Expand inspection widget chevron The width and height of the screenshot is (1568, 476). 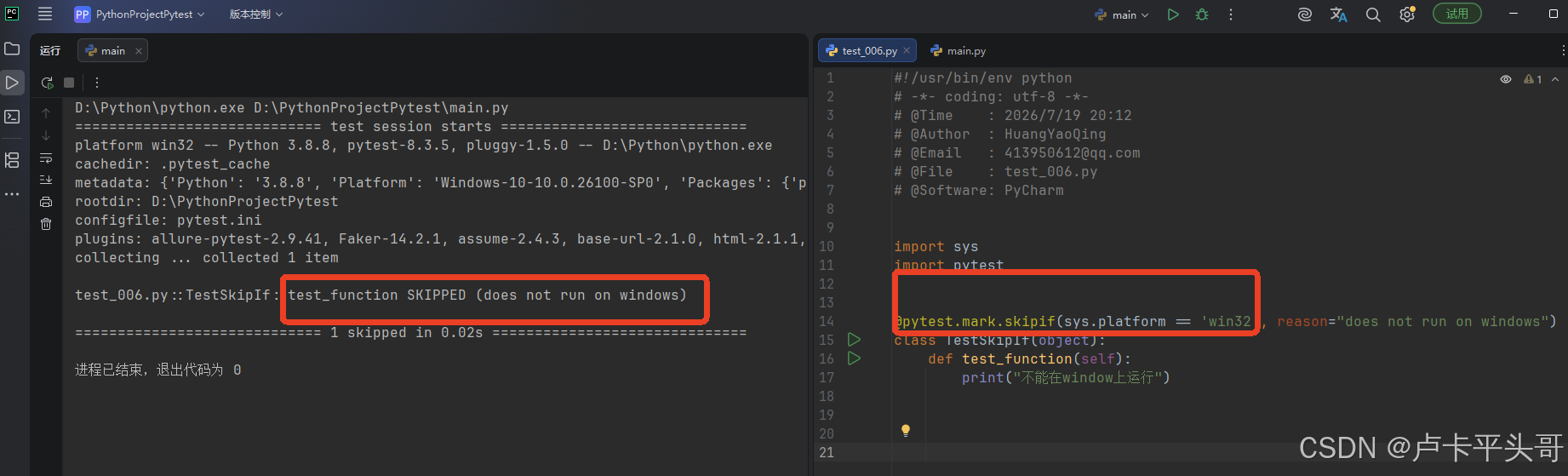(x=1555, y=79)
